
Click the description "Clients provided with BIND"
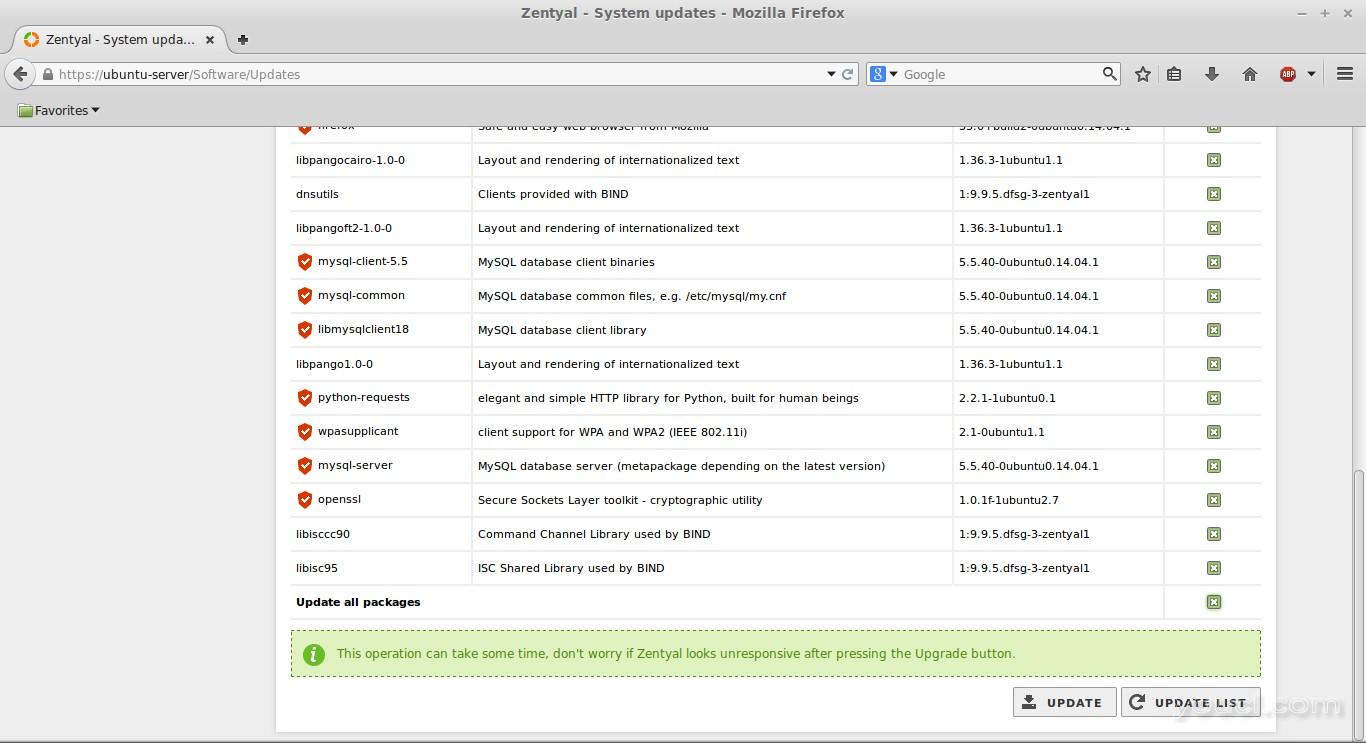click(553, 194)
